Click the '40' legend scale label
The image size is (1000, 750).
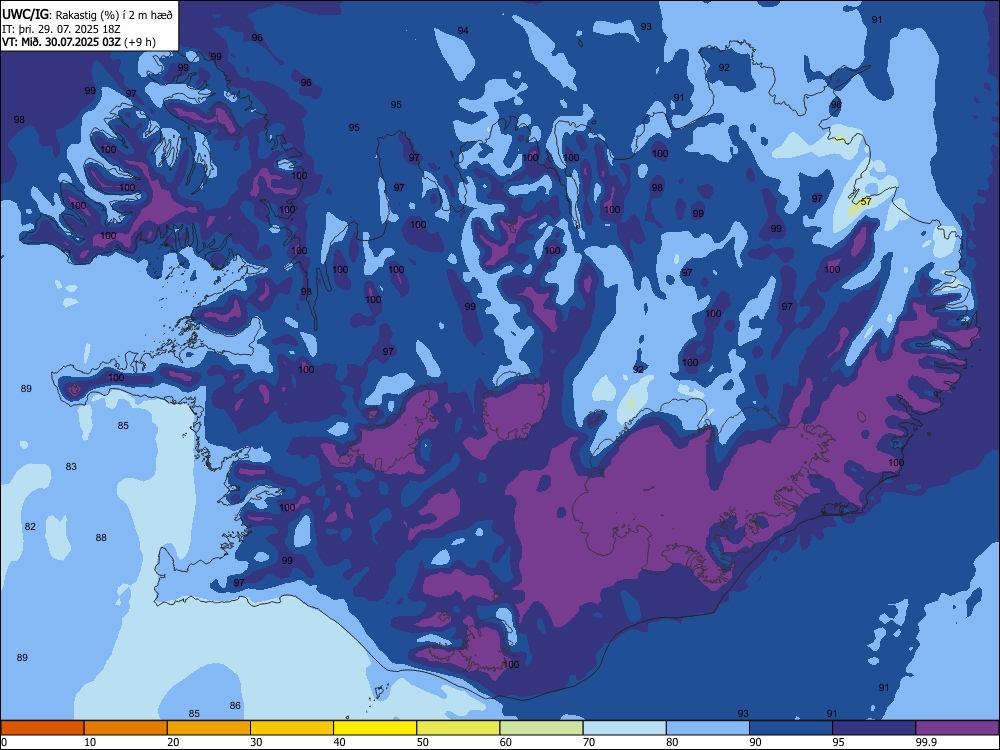340,742
